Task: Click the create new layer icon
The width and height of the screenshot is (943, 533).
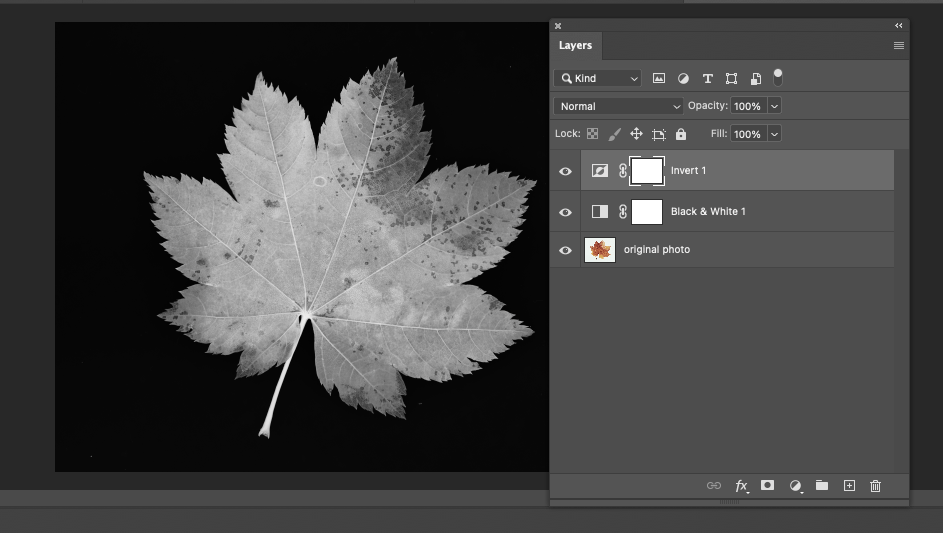Action: pyautogui.click(x=849, y=486)
